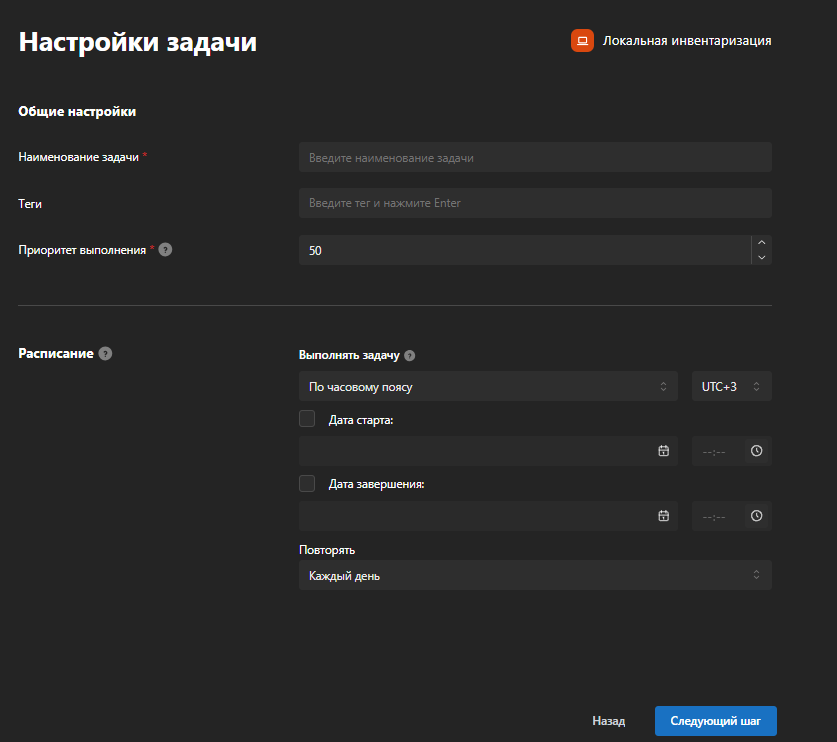Click the Назад button

(x=609, y=721)
